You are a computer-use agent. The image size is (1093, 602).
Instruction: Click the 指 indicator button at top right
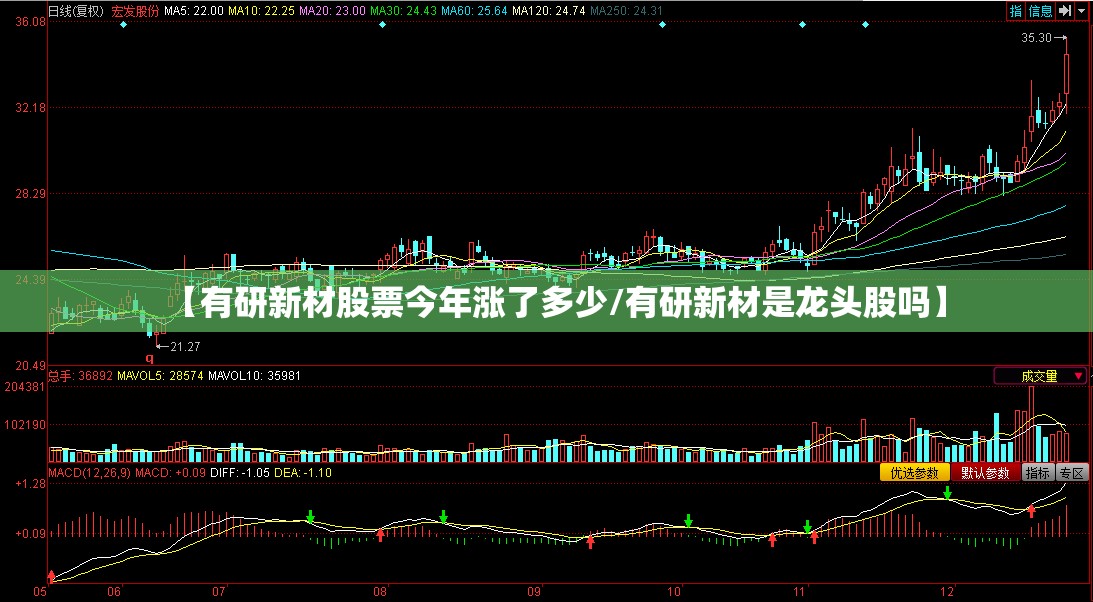(x=1016, y=10)
